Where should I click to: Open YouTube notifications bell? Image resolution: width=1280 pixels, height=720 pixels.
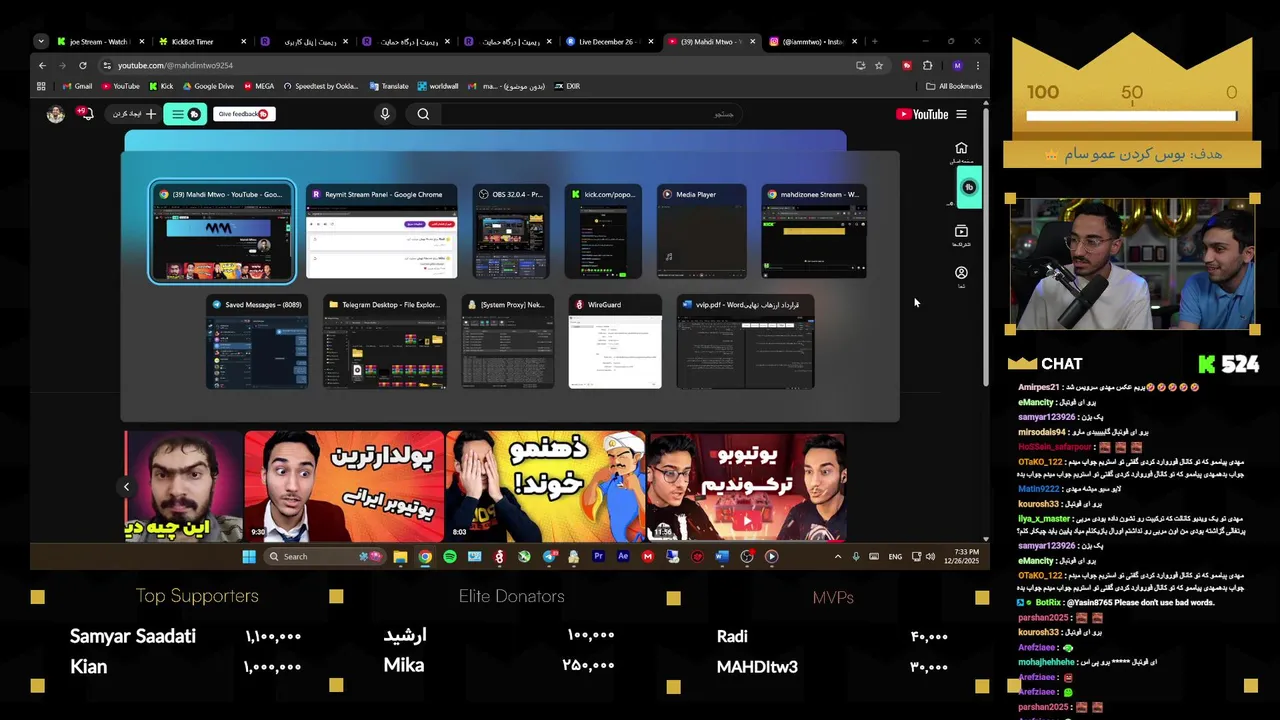point(87,114)
